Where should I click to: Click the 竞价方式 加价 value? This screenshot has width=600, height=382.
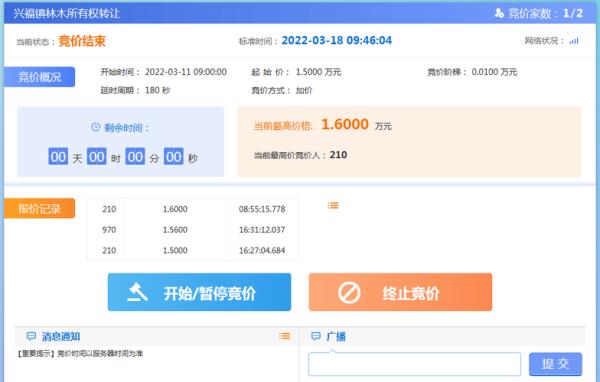click(x=304, y=90)
